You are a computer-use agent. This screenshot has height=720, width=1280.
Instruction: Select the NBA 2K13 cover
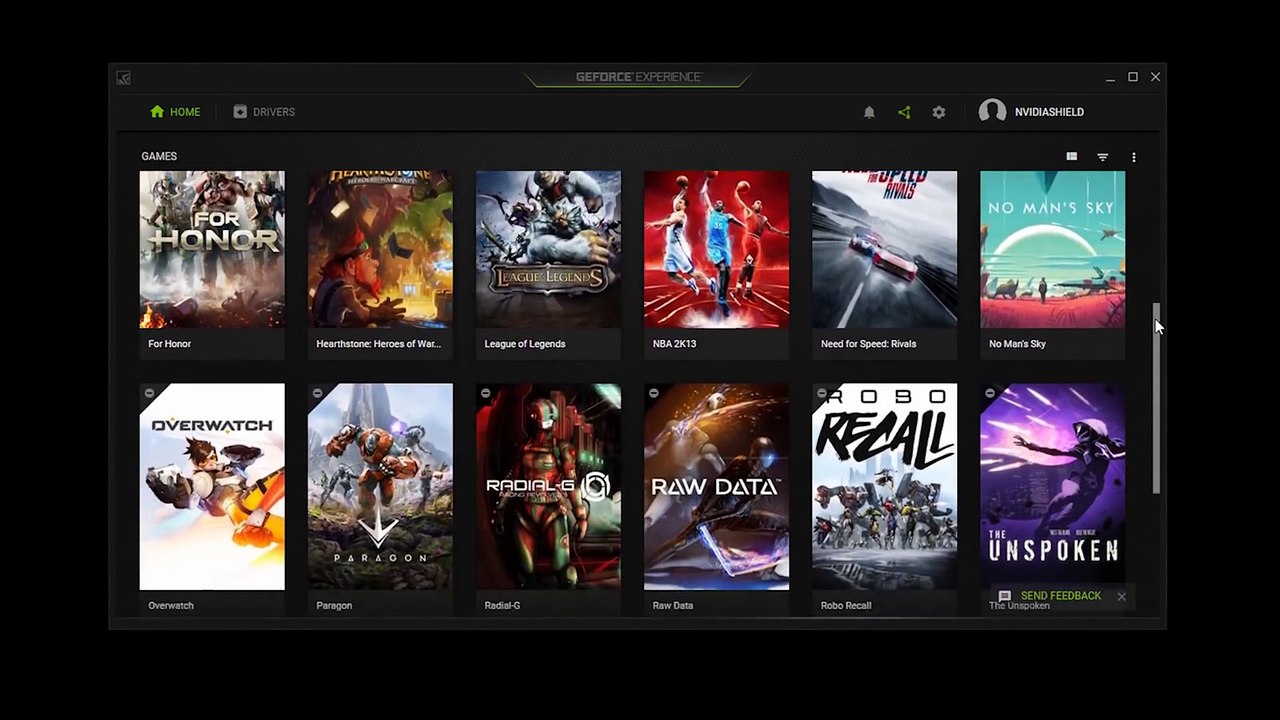click(x=716, y=249)
